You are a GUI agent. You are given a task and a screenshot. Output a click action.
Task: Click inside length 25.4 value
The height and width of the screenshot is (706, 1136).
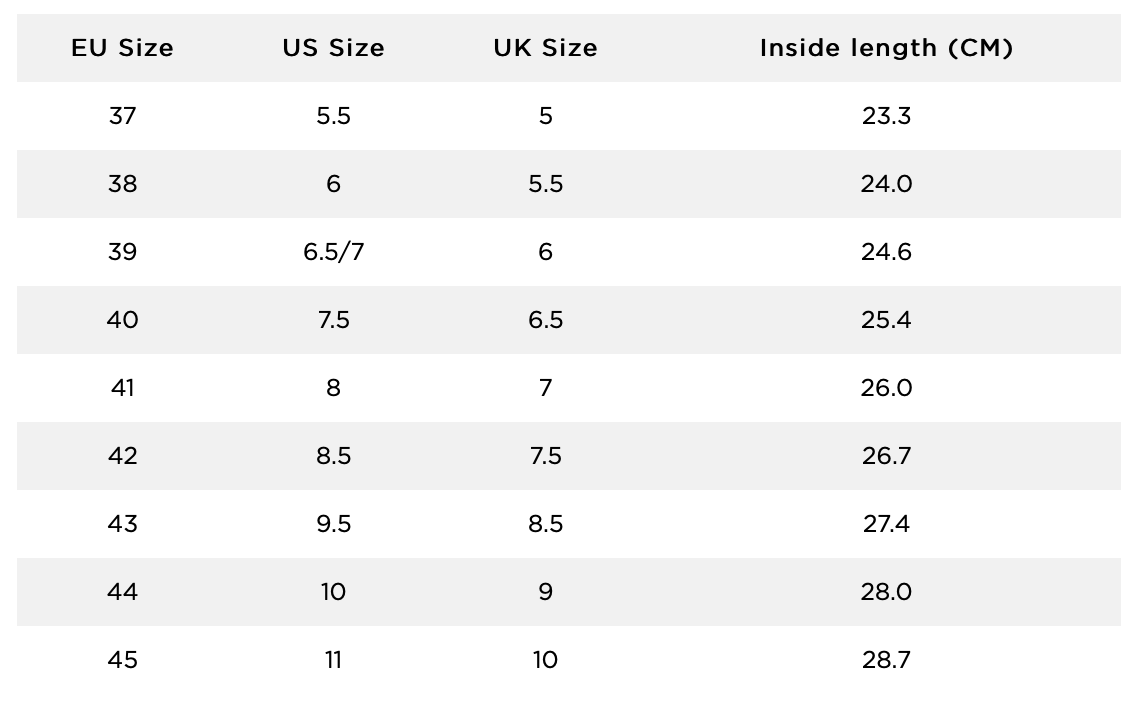pos(886,320)
